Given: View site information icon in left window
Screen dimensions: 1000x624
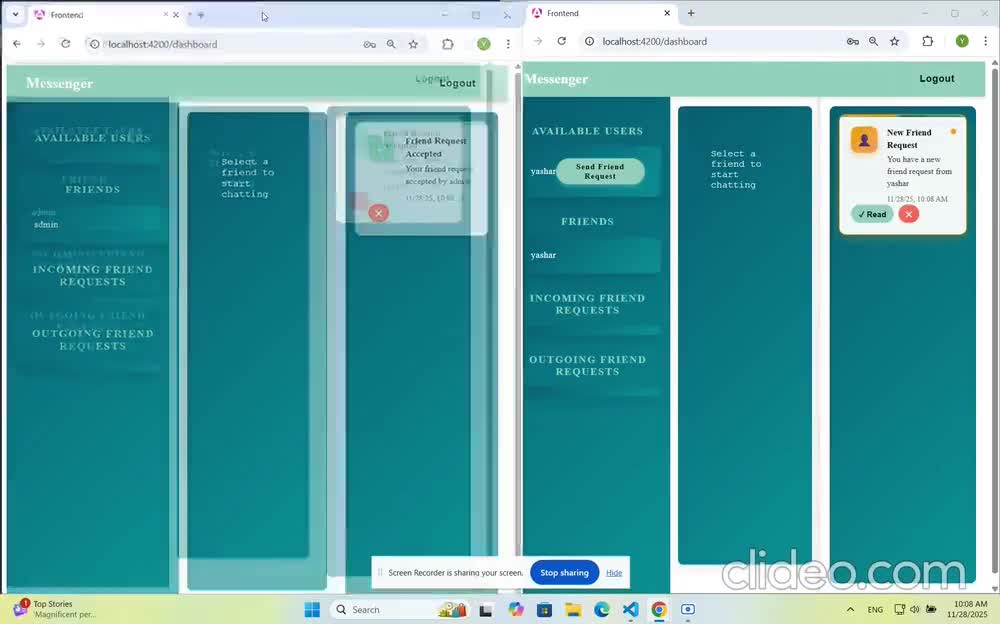Looking at the screenshot, I should (x=94, y=44).
